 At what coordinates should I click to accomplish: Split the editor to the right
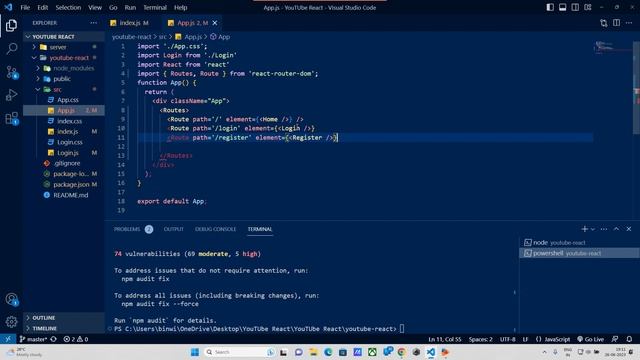(616, 23)
